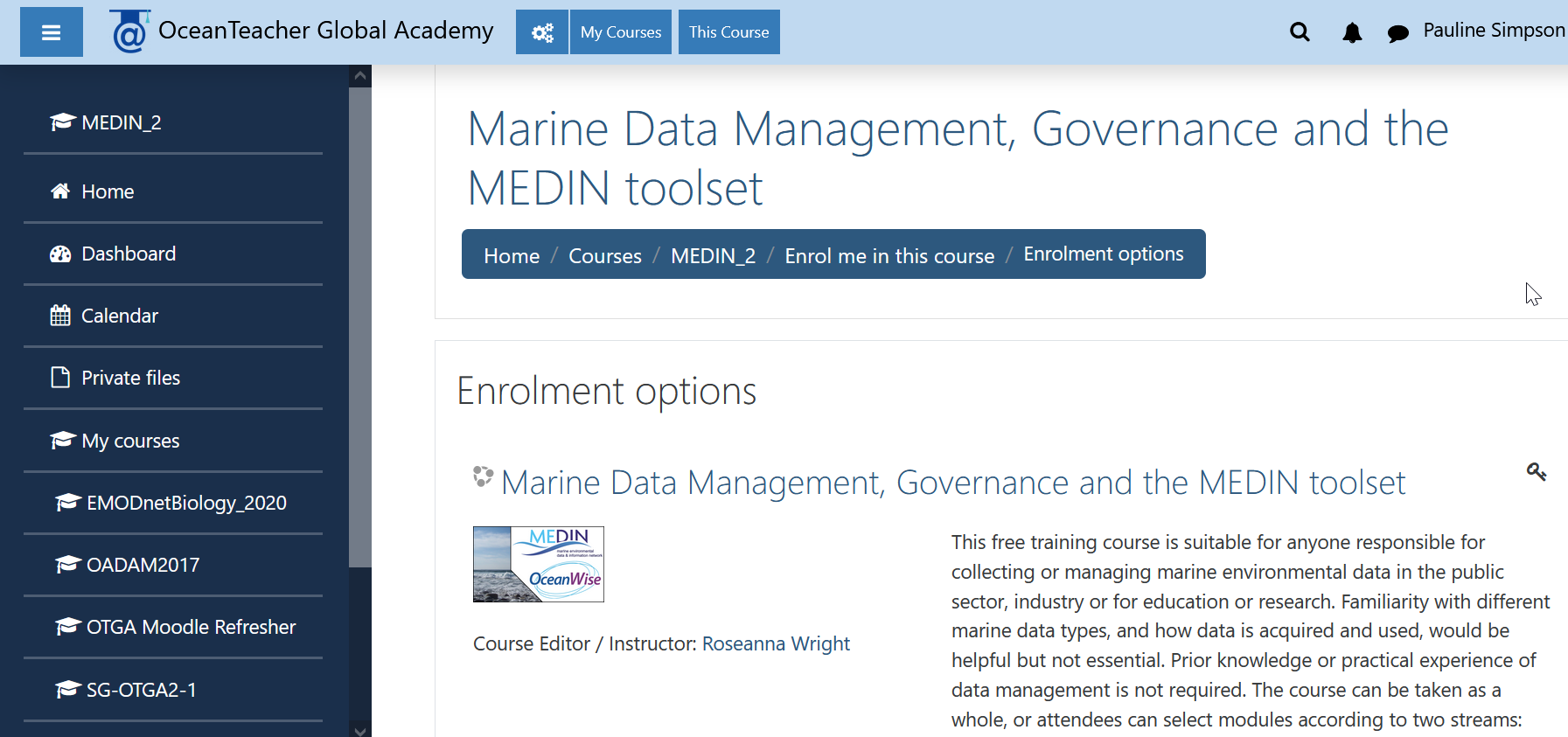Open Calendar from the sidebar

click(x=119, y=316)
